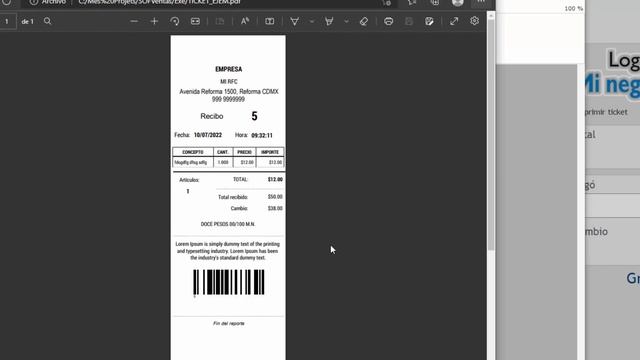Click the Save icon in PDF toolbar
This screenshot has width=640, height=360.
click(x=409, y=21)
